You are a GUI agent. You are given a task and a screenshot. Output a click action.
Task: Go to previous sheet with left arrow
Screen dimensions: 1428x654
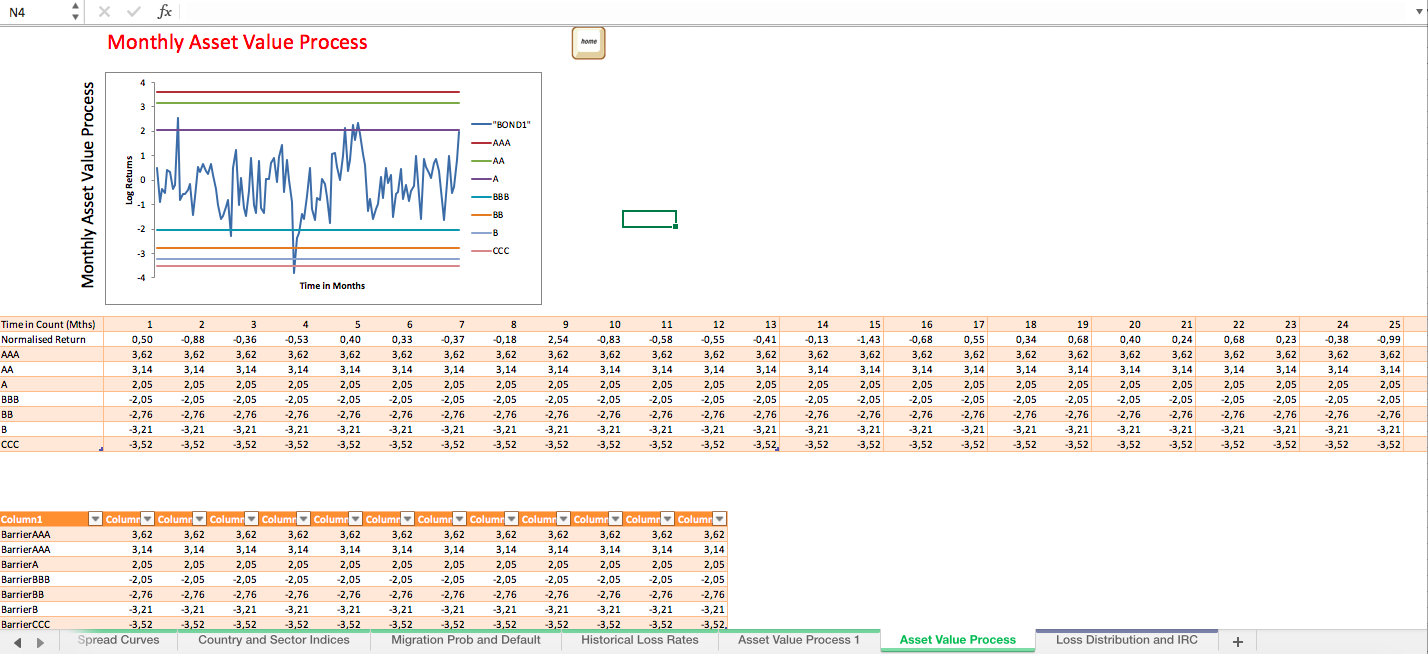pos(18,641)
